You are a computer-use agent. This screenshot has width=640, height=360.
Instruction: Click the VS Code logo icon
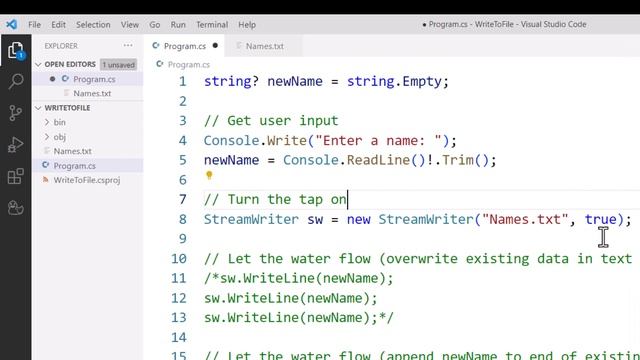pos(11,24)
